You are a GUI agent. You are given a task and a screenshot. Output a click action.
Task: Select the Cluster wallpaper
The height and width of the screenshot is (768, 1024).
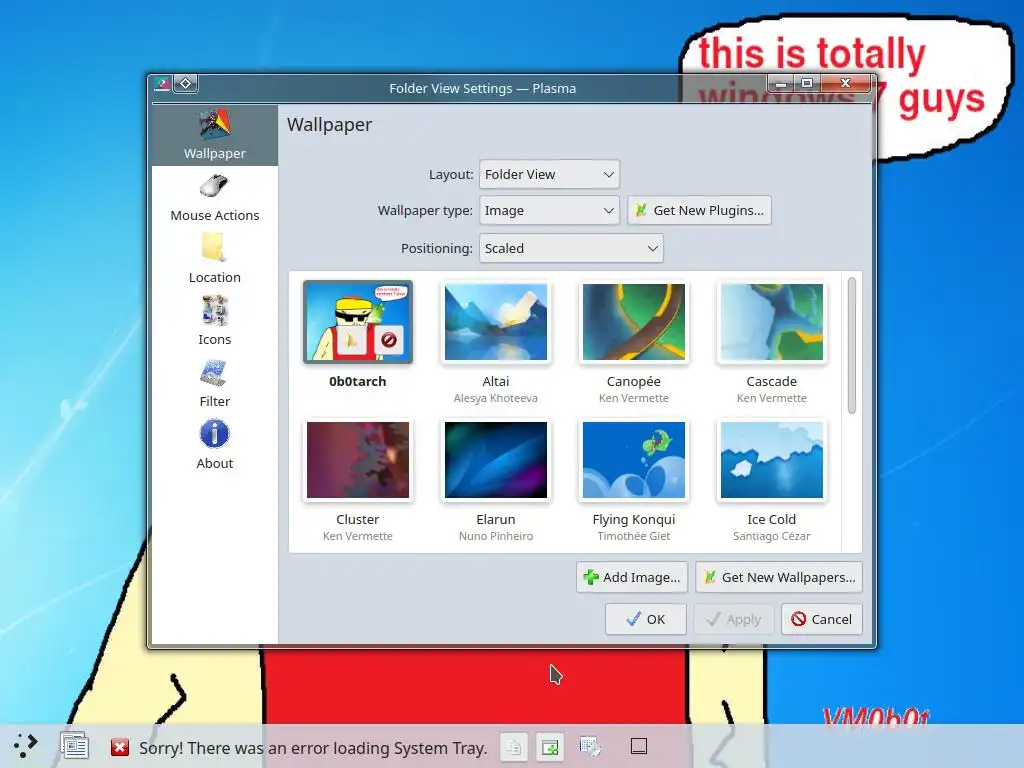(x=358, y=460)
